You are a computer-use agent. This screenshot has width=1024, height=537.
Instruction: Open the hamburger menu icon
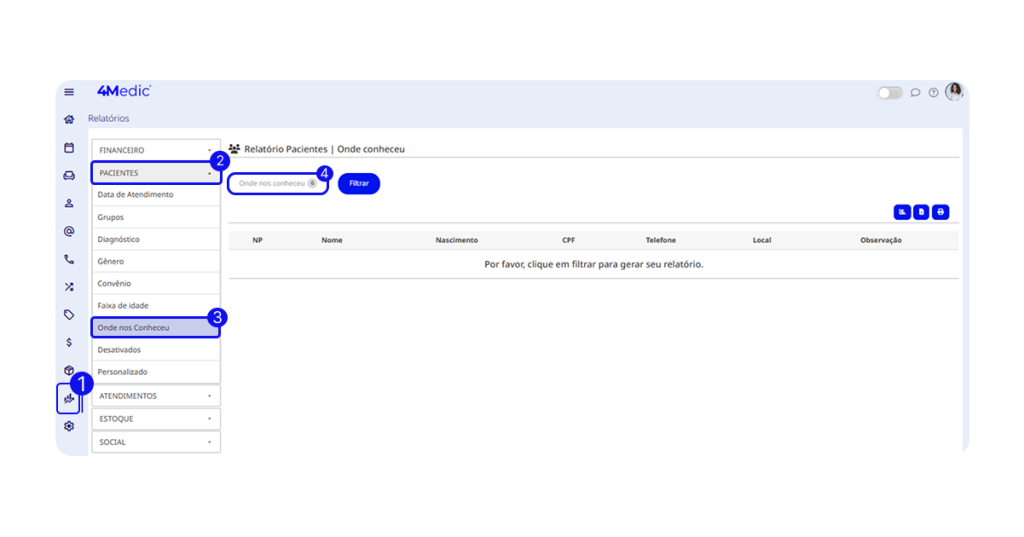tap(69, 92)
